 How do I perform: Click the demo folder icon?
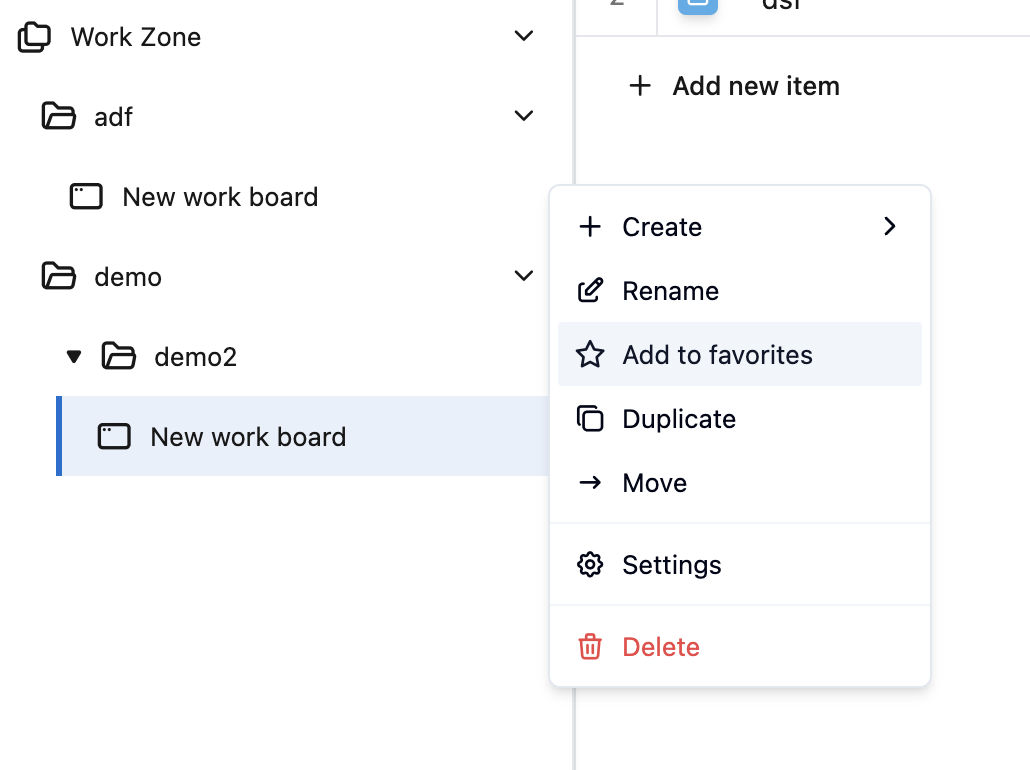coord(59,276)
